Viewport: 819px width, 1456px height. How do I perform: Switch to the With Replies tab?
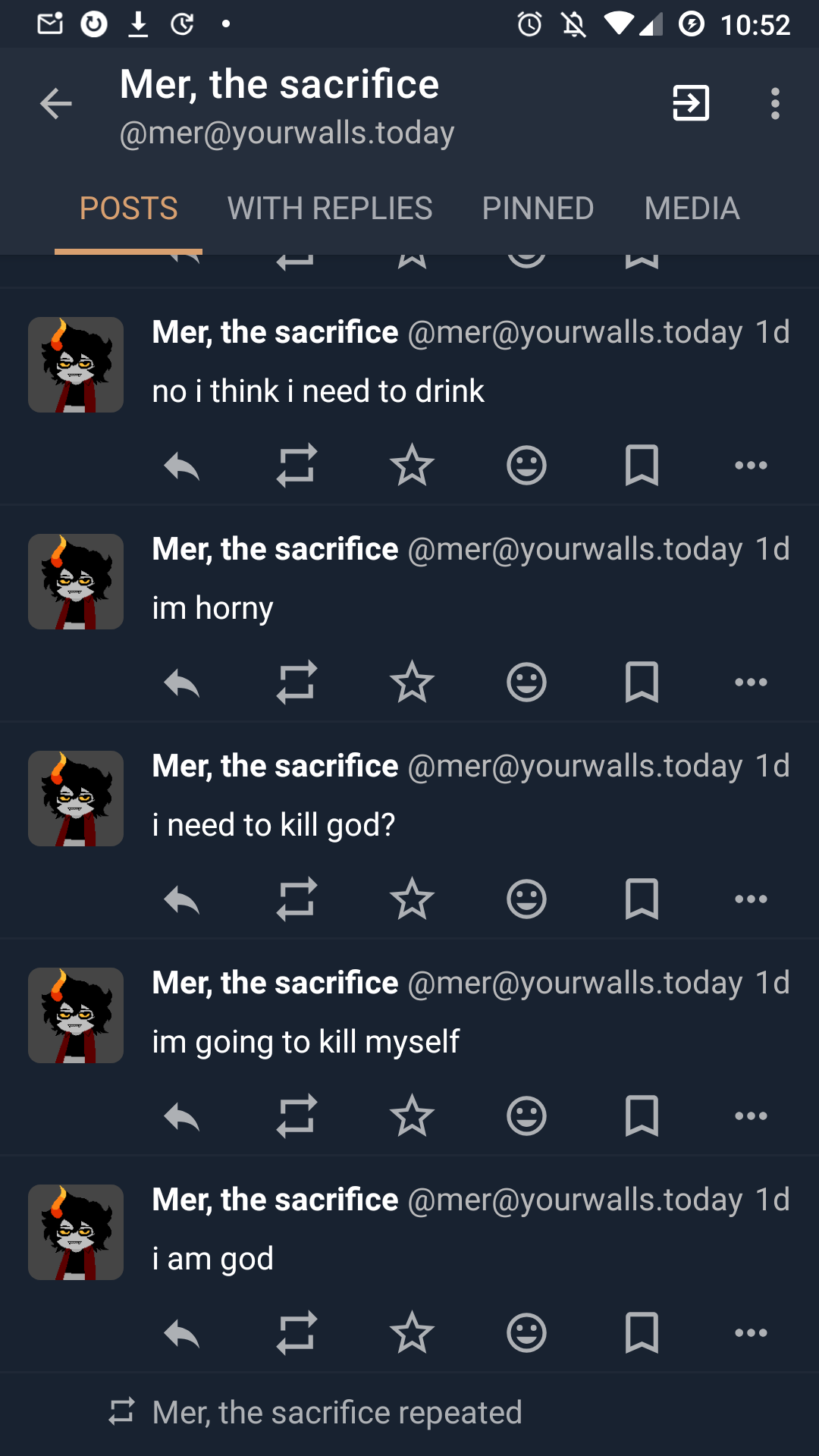coord(330,209)
